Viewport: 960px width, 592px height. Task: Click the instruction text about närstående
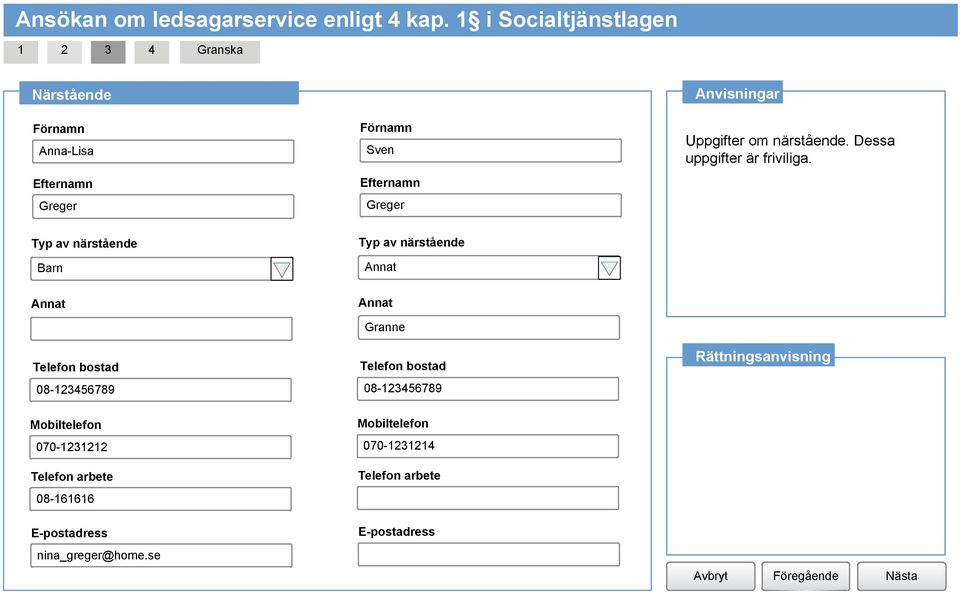tap(790, 149)
